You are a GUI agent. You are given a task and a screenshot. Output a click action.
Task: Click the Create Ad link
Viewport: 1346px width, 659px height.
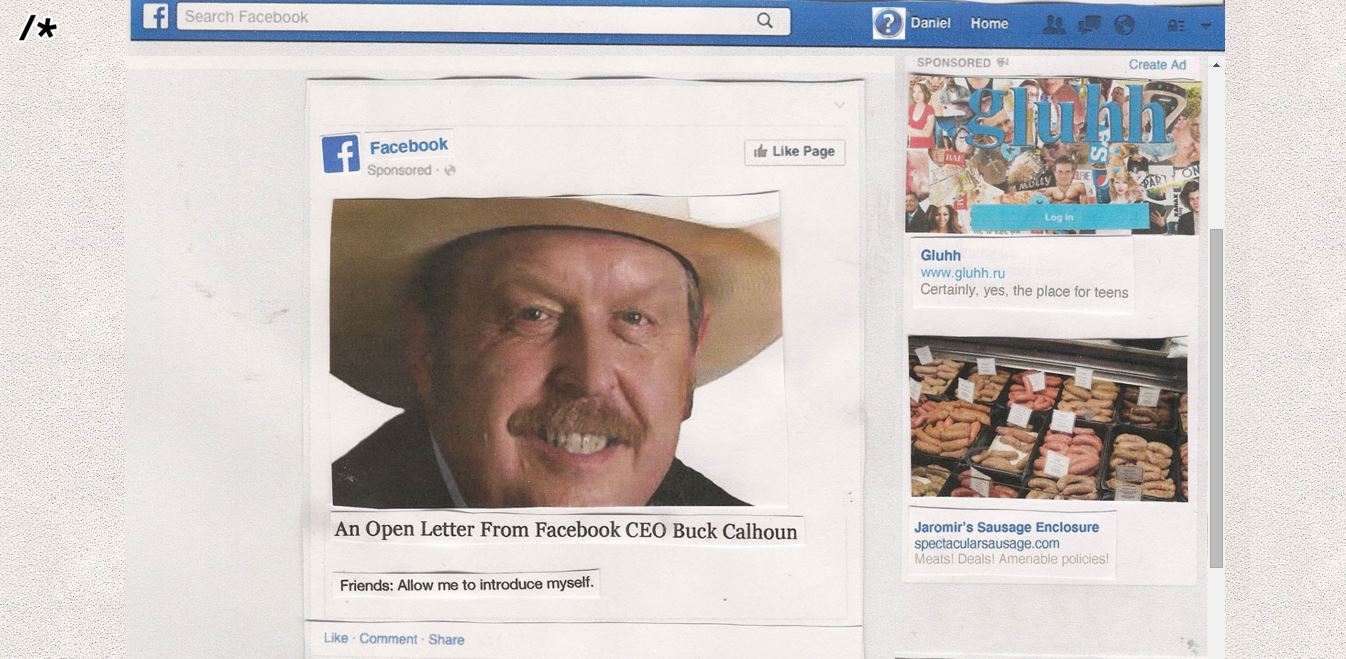(1157, 64)
